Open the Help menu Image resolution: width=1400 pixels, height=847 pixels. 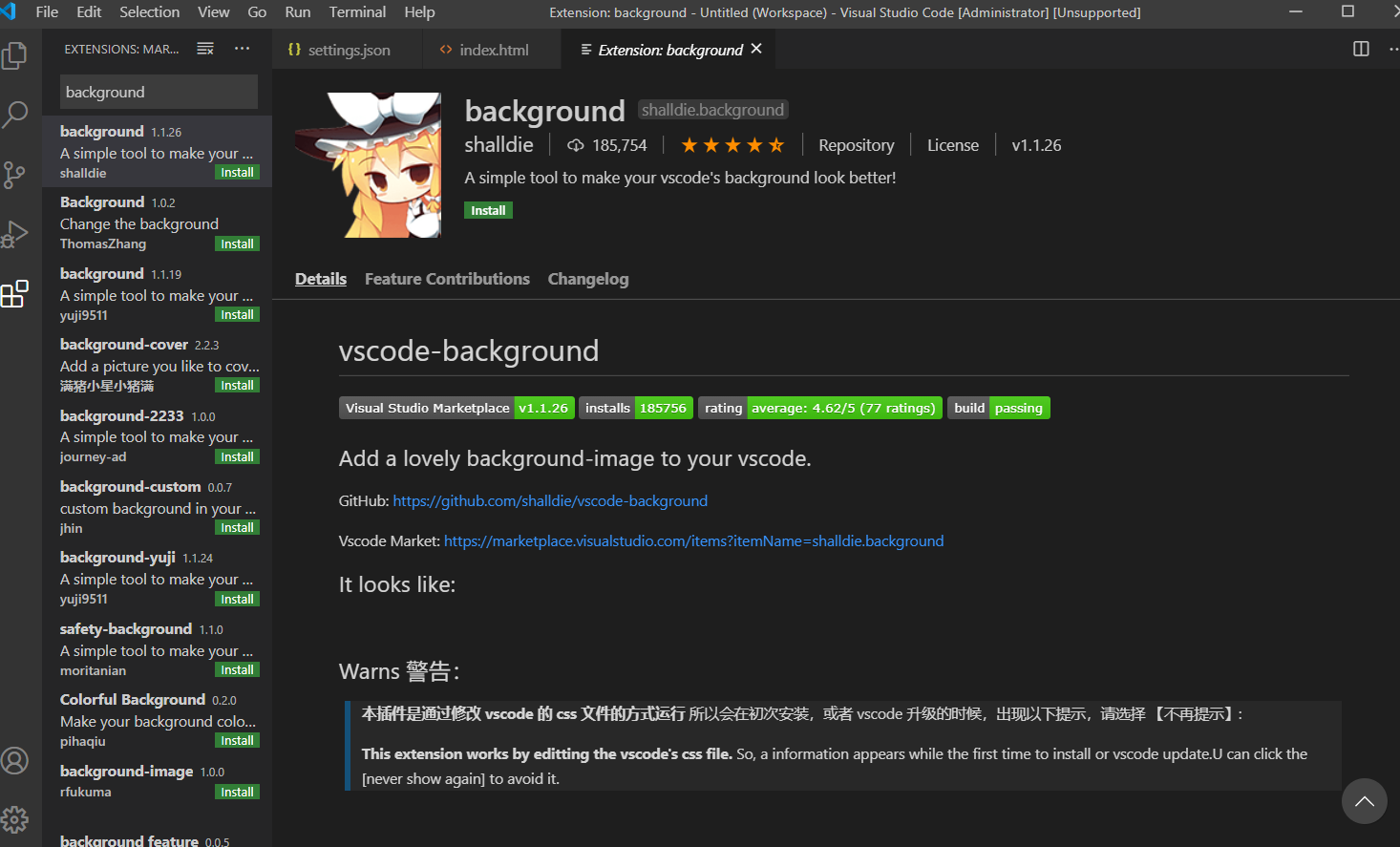pos(419,12)
